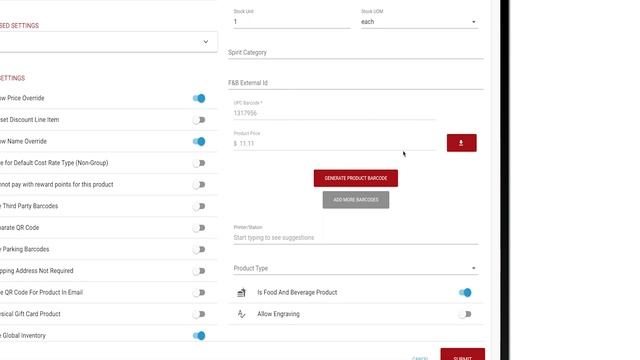Viewport: 640px width, 360px height.
Task: Click the Stock Unit input field
Action: tap(292, 22)
